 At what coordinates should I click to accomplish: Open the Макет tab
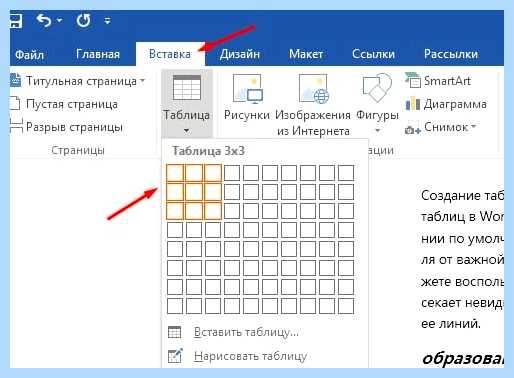pos(306,54)
